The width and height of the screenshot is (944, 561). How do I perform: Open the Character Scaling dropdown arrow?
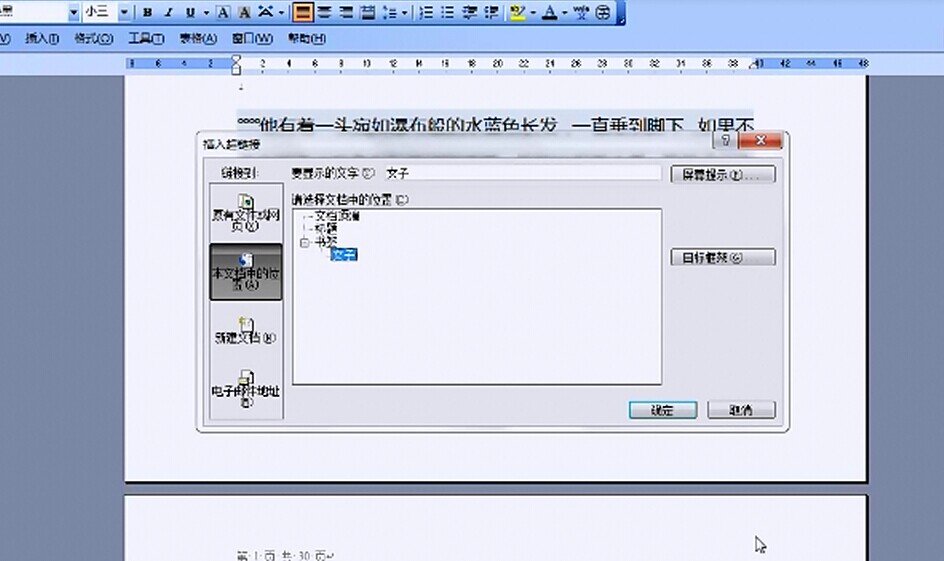[281, 12]
